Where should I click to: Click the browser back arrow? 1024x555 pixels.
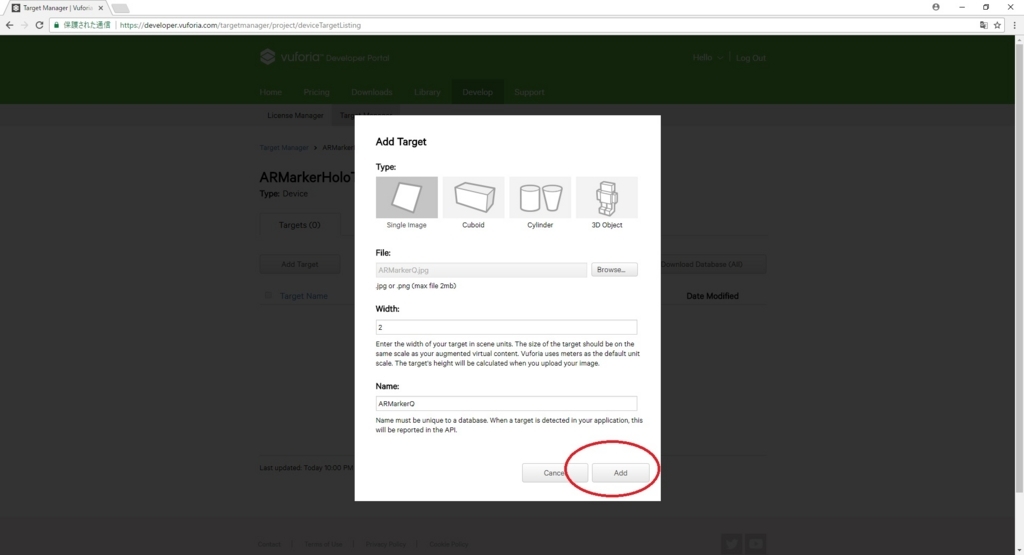tap(9, 25)
